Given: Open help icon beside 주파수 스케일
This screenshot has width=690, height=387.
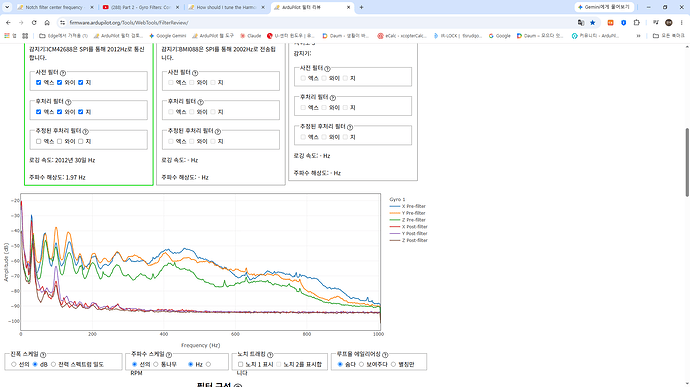Looking at the screenshot, I should 169,355.
